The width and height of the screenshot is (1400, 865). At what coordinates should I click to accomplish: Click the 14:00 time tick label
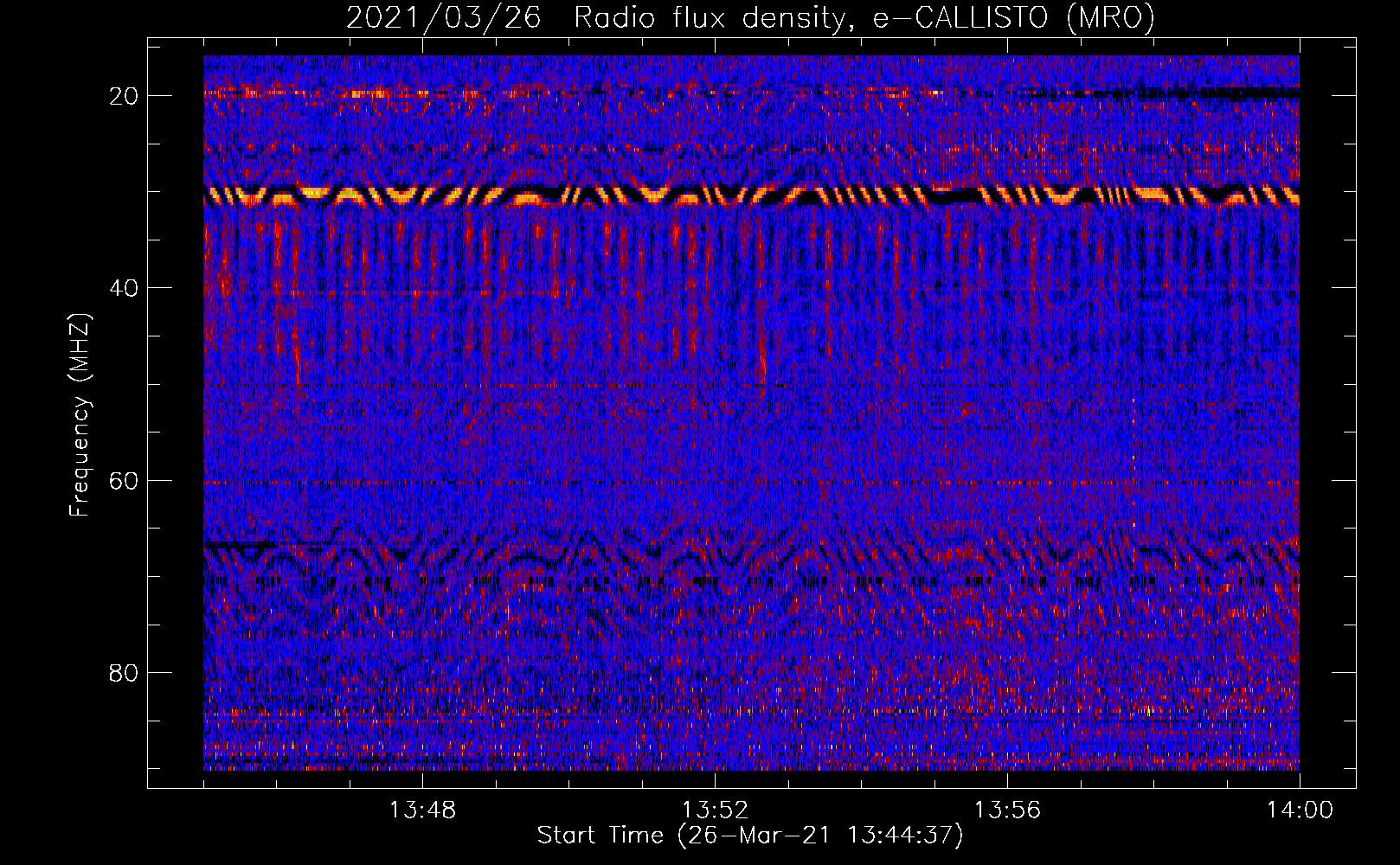1300,810
